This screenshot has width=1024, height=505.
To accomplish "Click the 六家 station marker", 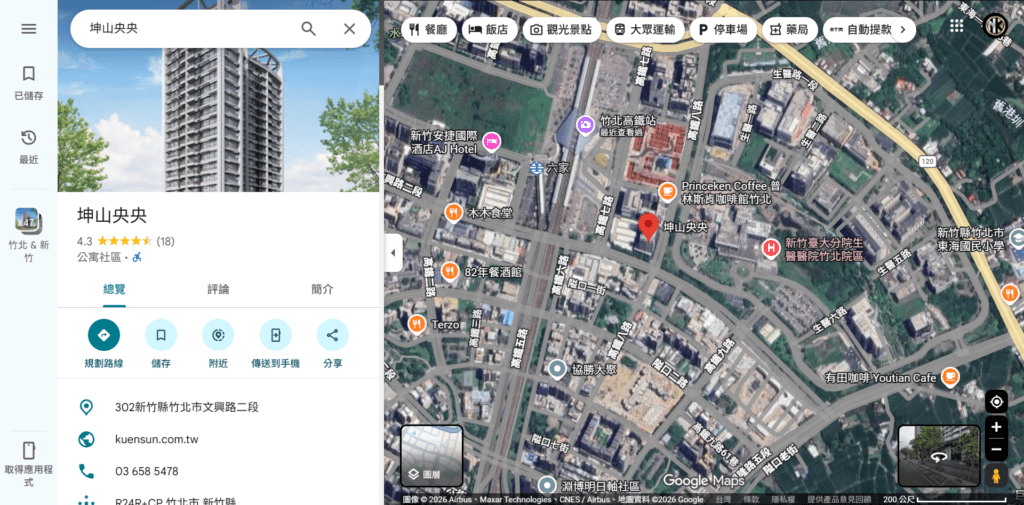I will (537, 169).
